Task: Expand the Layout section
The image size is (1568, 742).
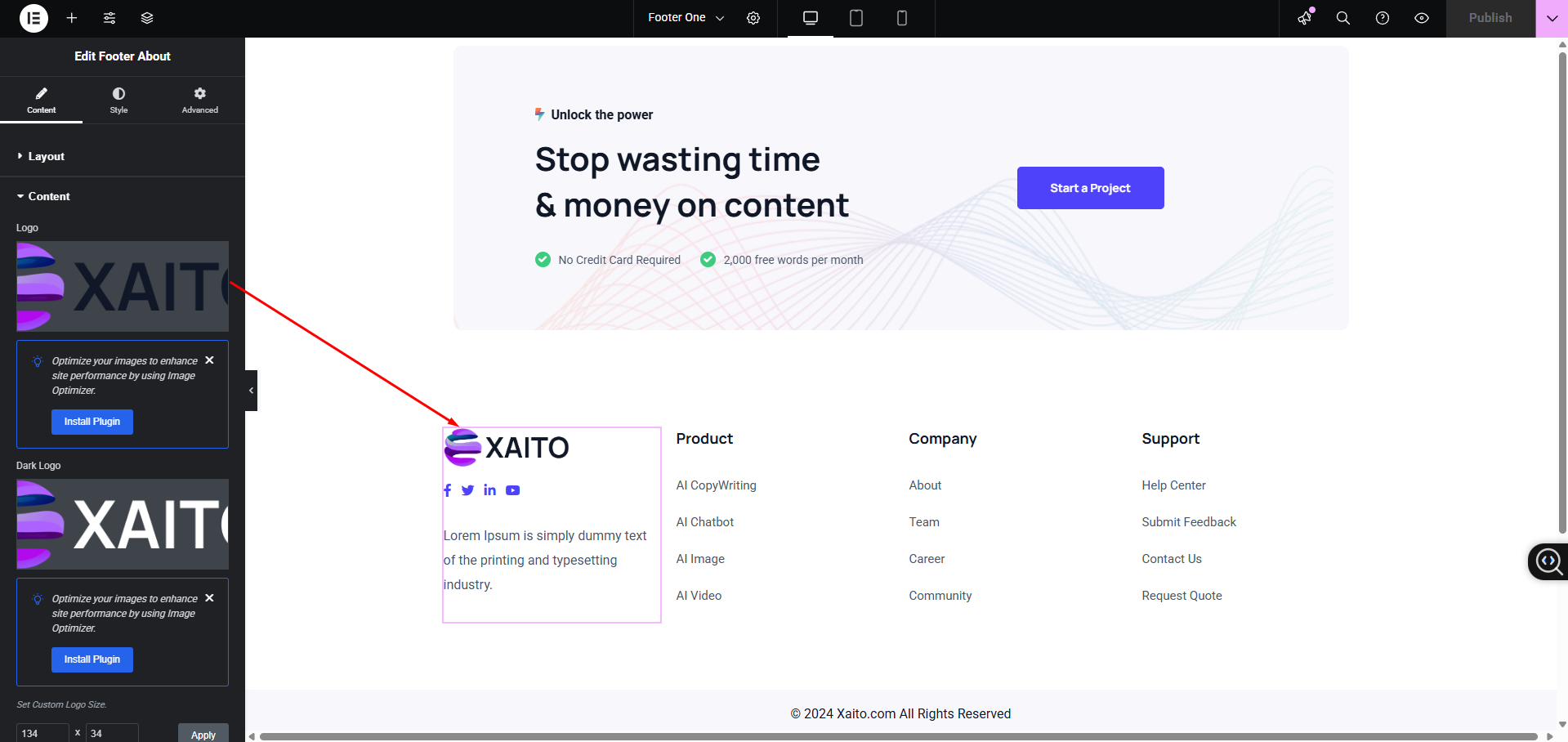Action: click(x=47, y=156)
